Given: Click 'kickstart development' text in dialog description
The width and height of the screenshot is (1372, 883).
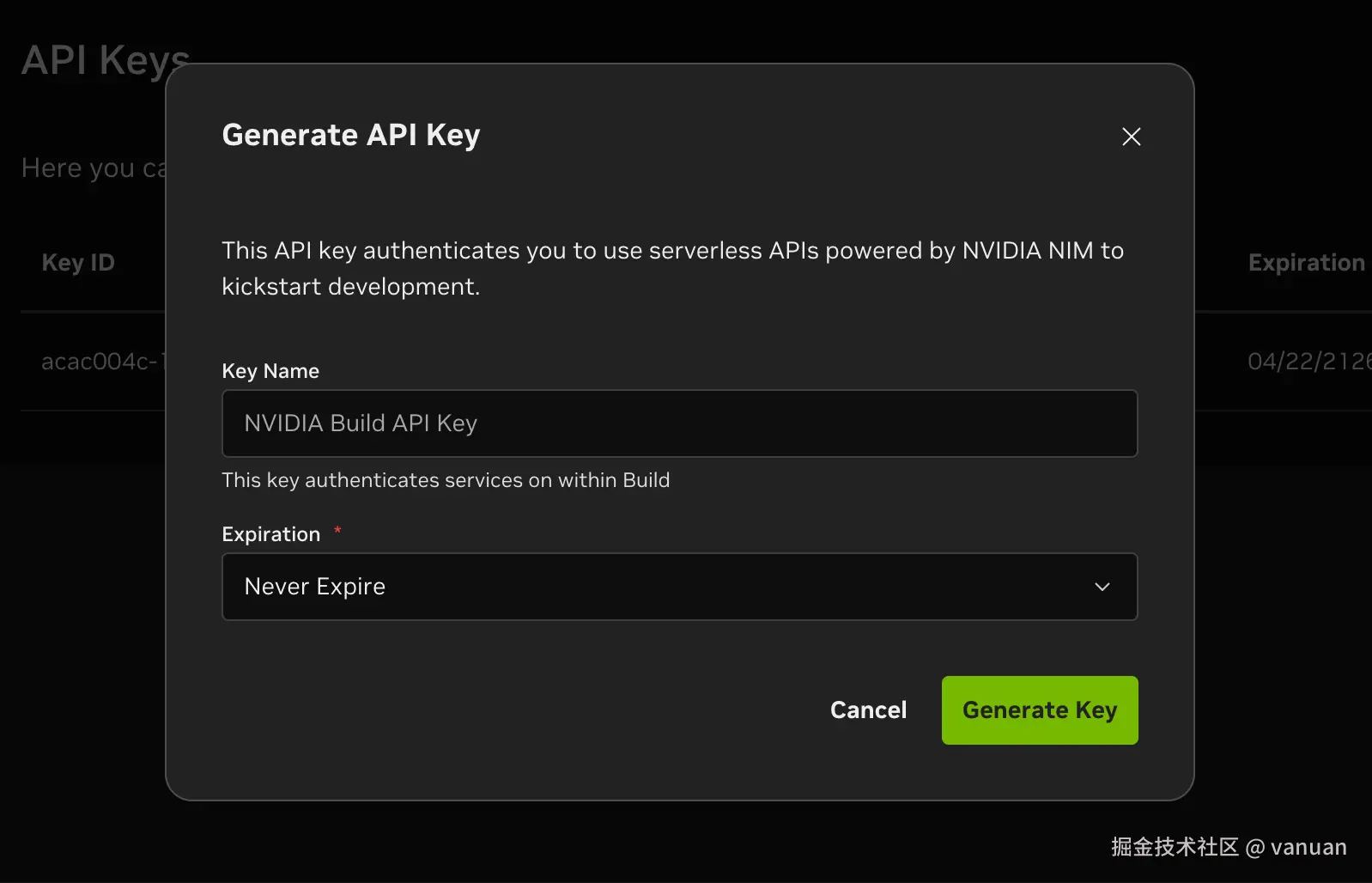Looking at the screenshot, I should click(x=349, y=287).
